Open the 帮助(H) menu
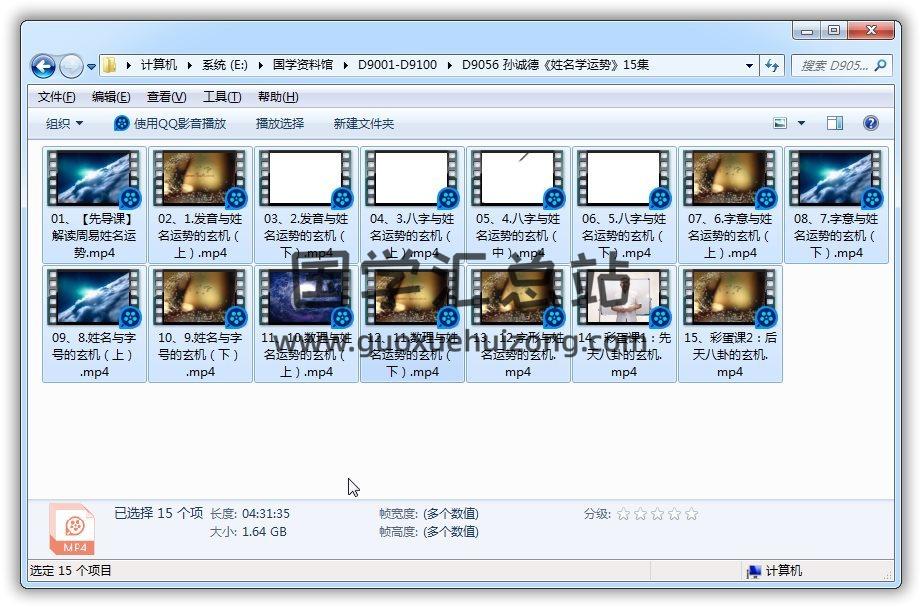Viewport: 922px width, 609px height. pos(278,97)
